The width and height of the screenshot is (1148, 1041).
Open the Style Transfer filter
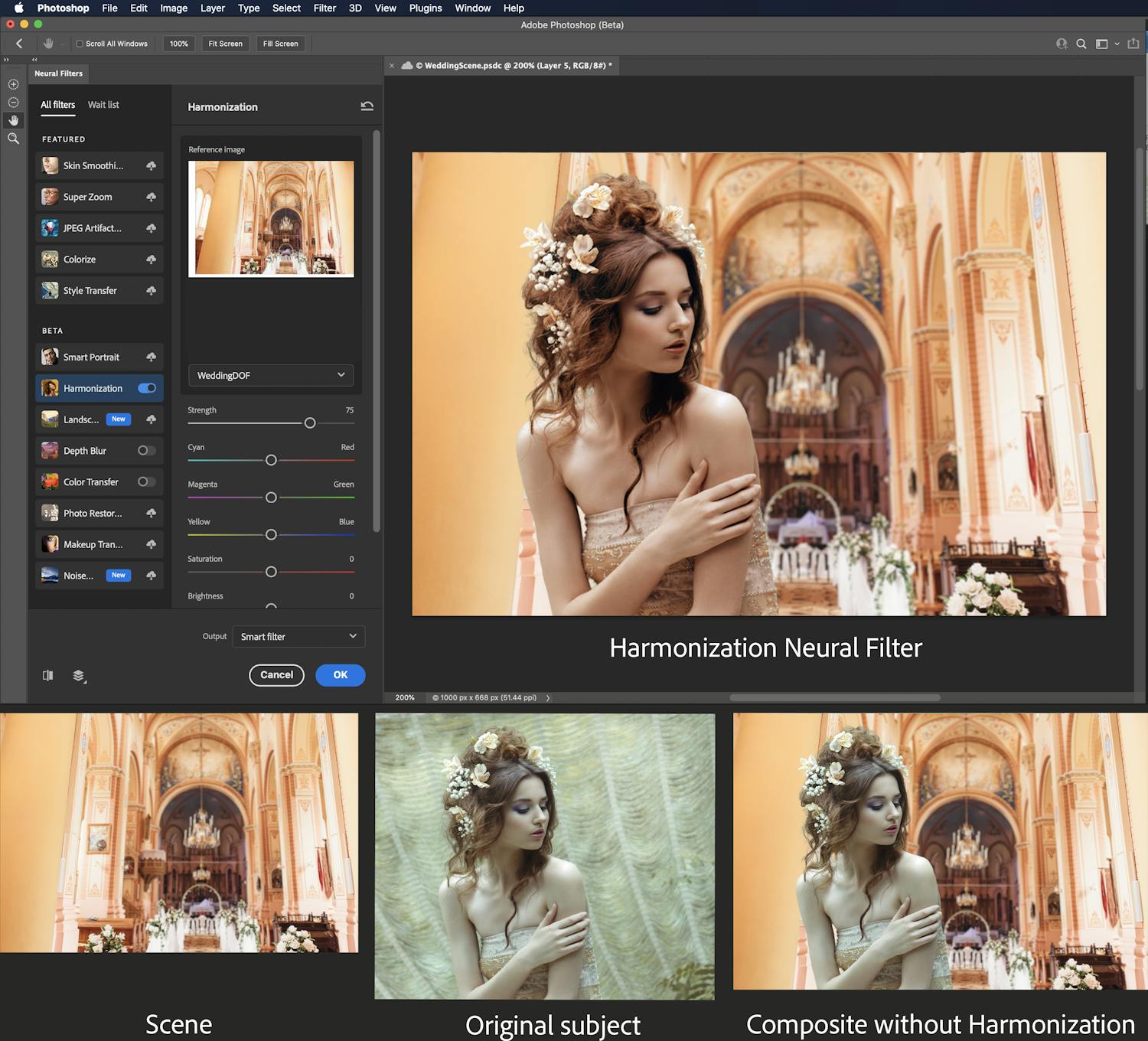point(50,290)
